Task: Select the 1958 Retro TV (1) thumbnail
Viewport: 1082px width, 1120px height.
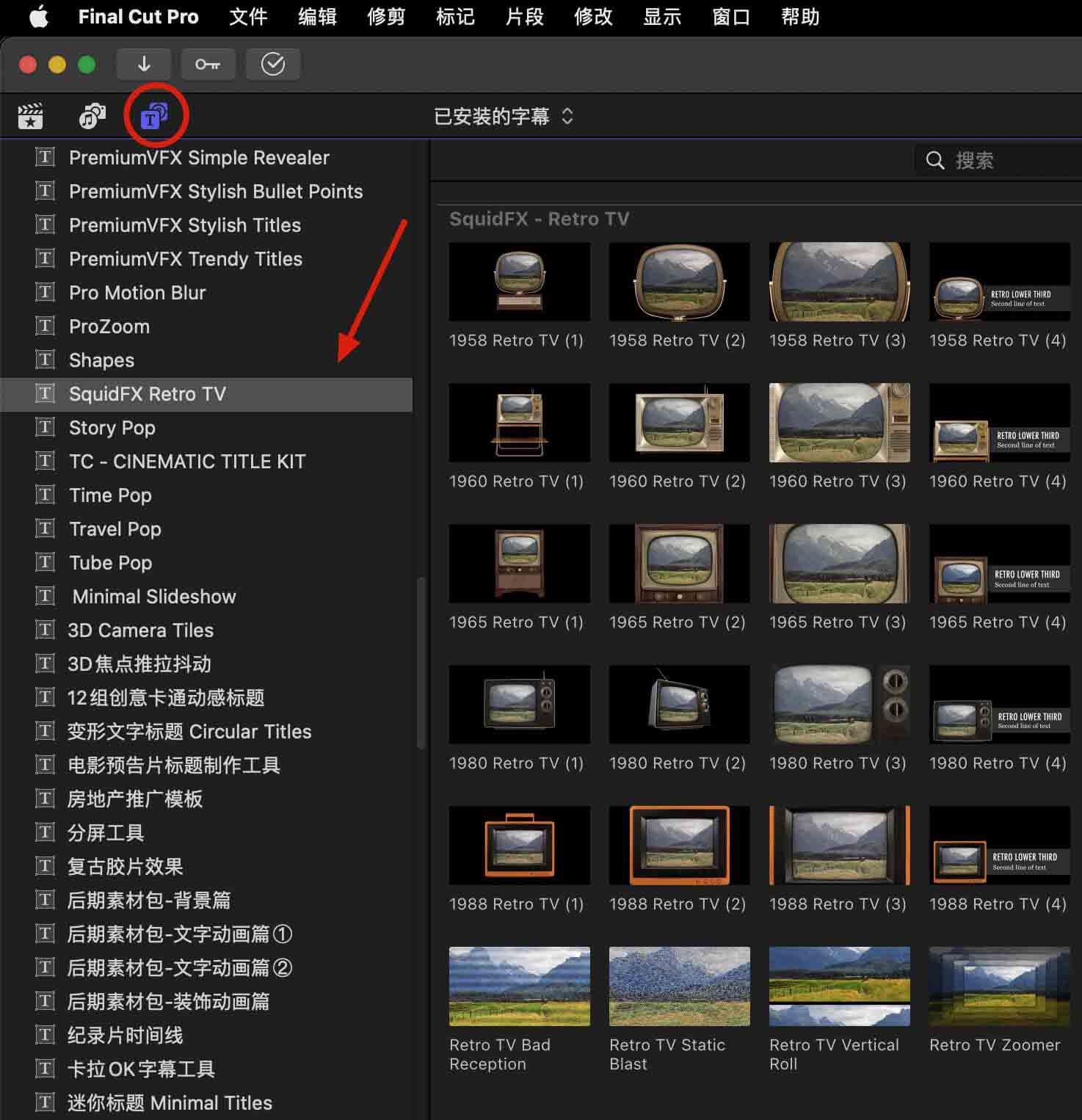Action: 519,282
